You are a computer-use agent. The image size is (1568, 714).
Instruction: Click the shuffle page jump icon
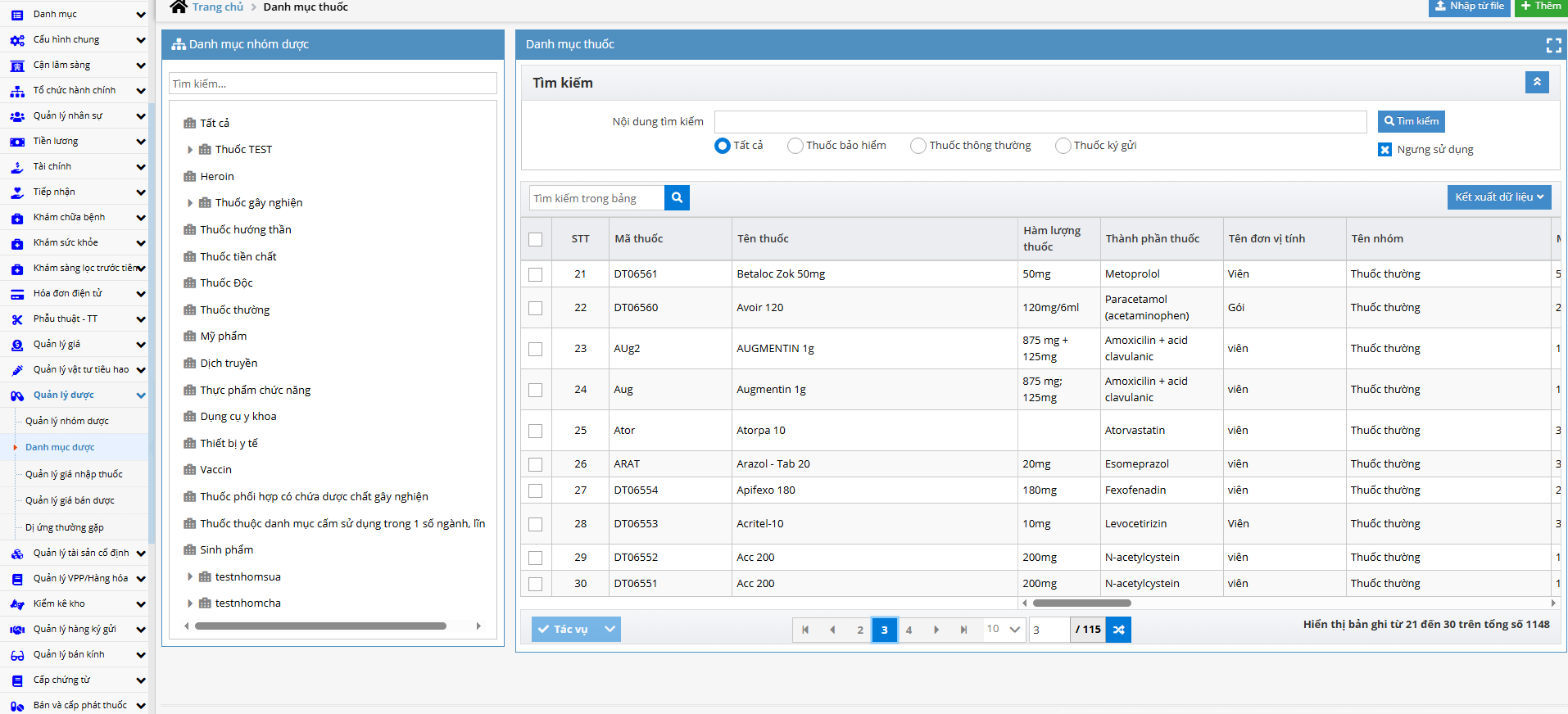click(x=1118, y=630)
